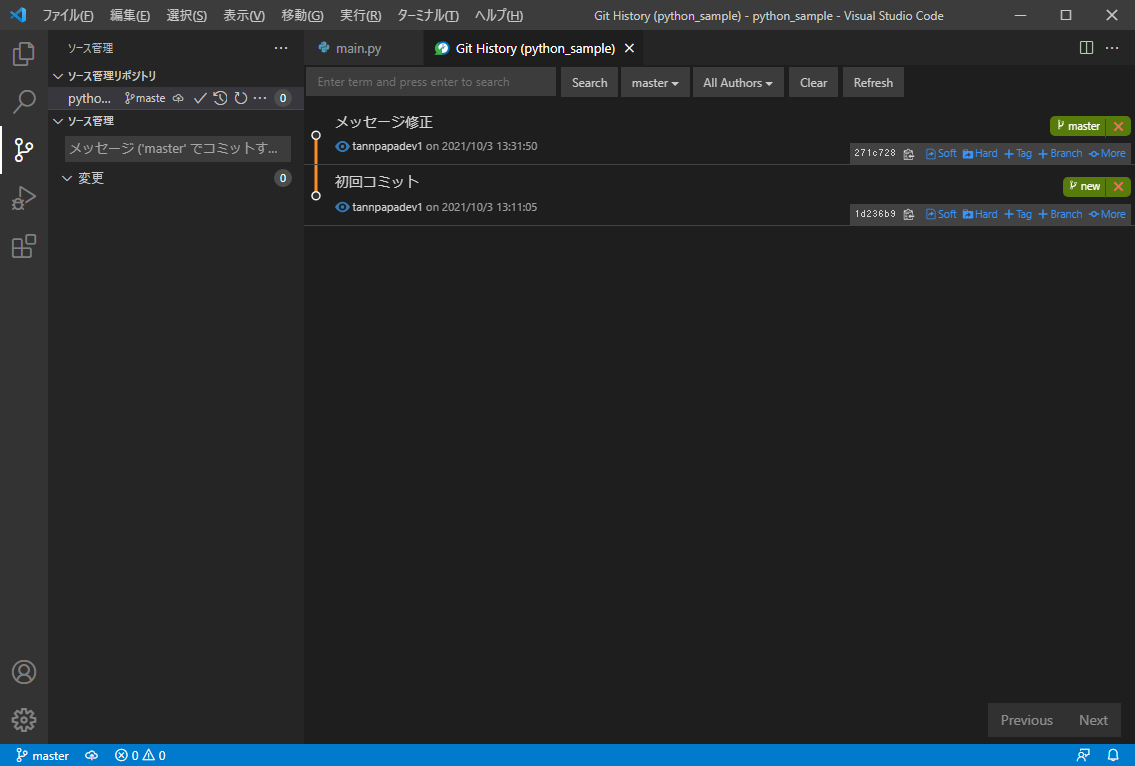Click the commit checkmark icon for python_sample
Screen dimensions: 1135x766
(x=200, y=98)
